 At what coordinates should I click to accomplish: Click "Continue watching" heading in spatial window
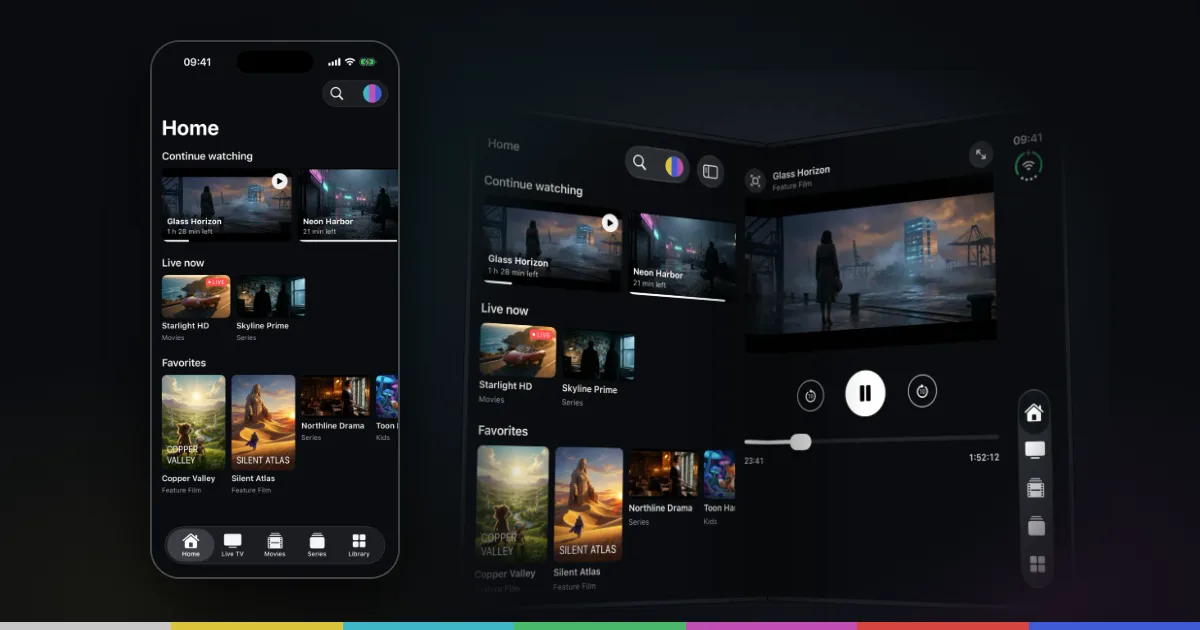point(533,186)
